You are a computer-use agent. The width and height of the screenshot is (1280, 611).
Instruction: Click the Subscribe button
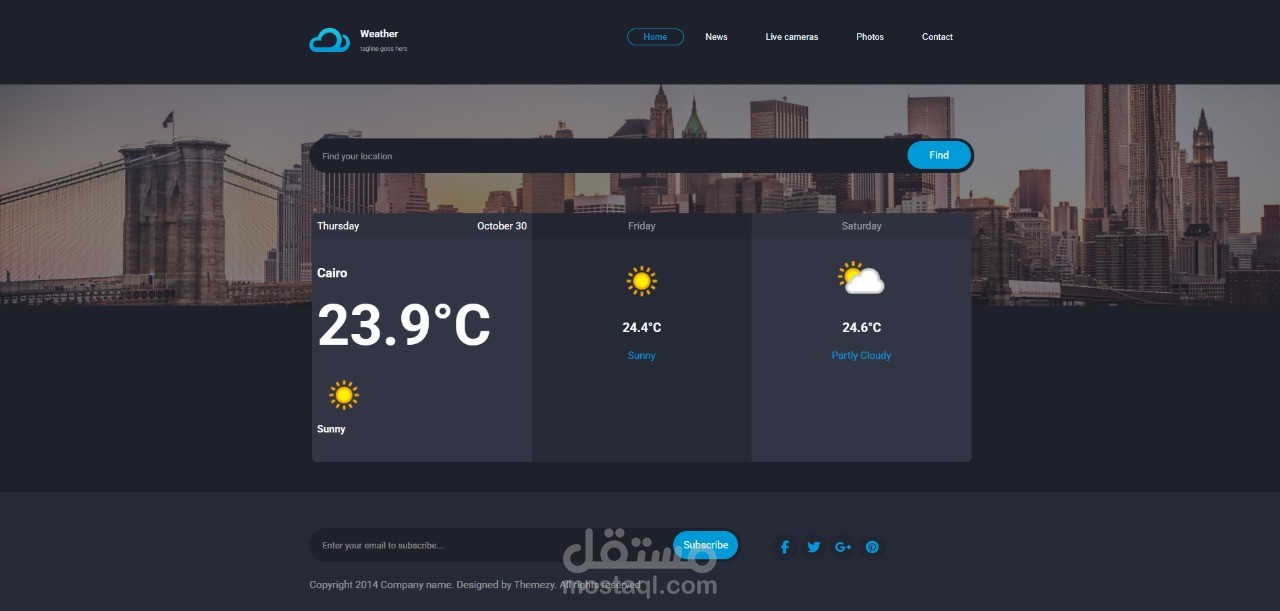point(706,545)
